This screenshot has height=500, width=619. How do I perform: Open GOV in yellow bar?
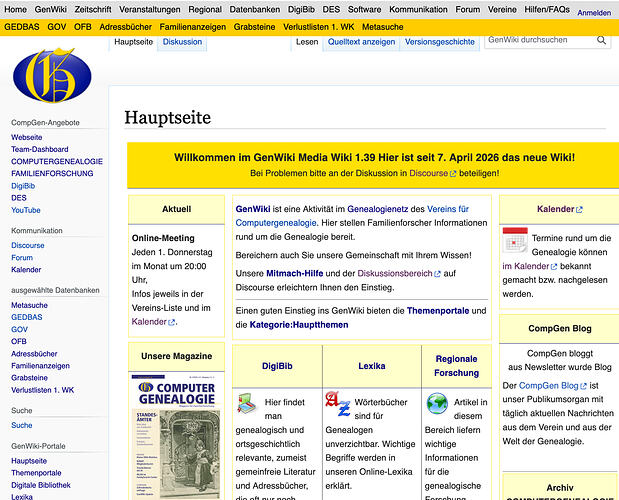(x=56, y=27)
